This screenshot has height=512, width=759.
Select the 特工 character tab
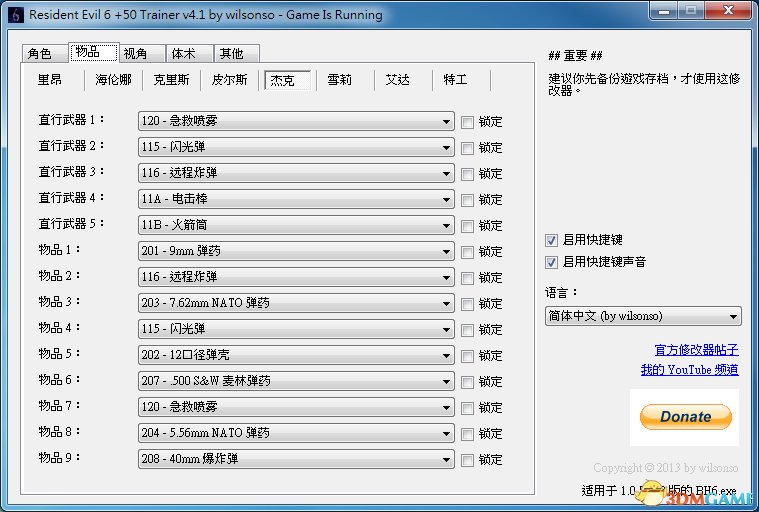click(x=455, y=80)
